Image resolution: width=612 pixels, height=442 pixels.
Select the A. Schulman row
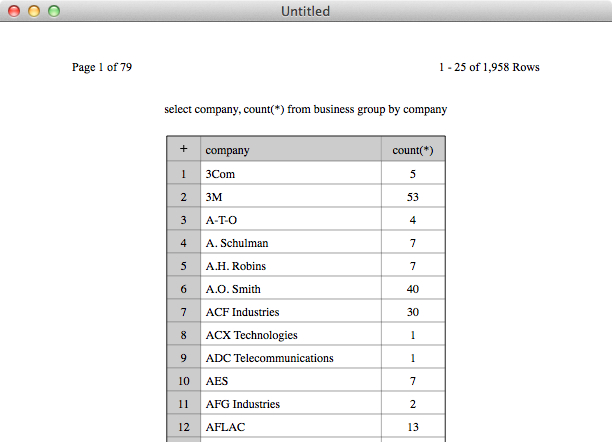click(x=290, y=243)
